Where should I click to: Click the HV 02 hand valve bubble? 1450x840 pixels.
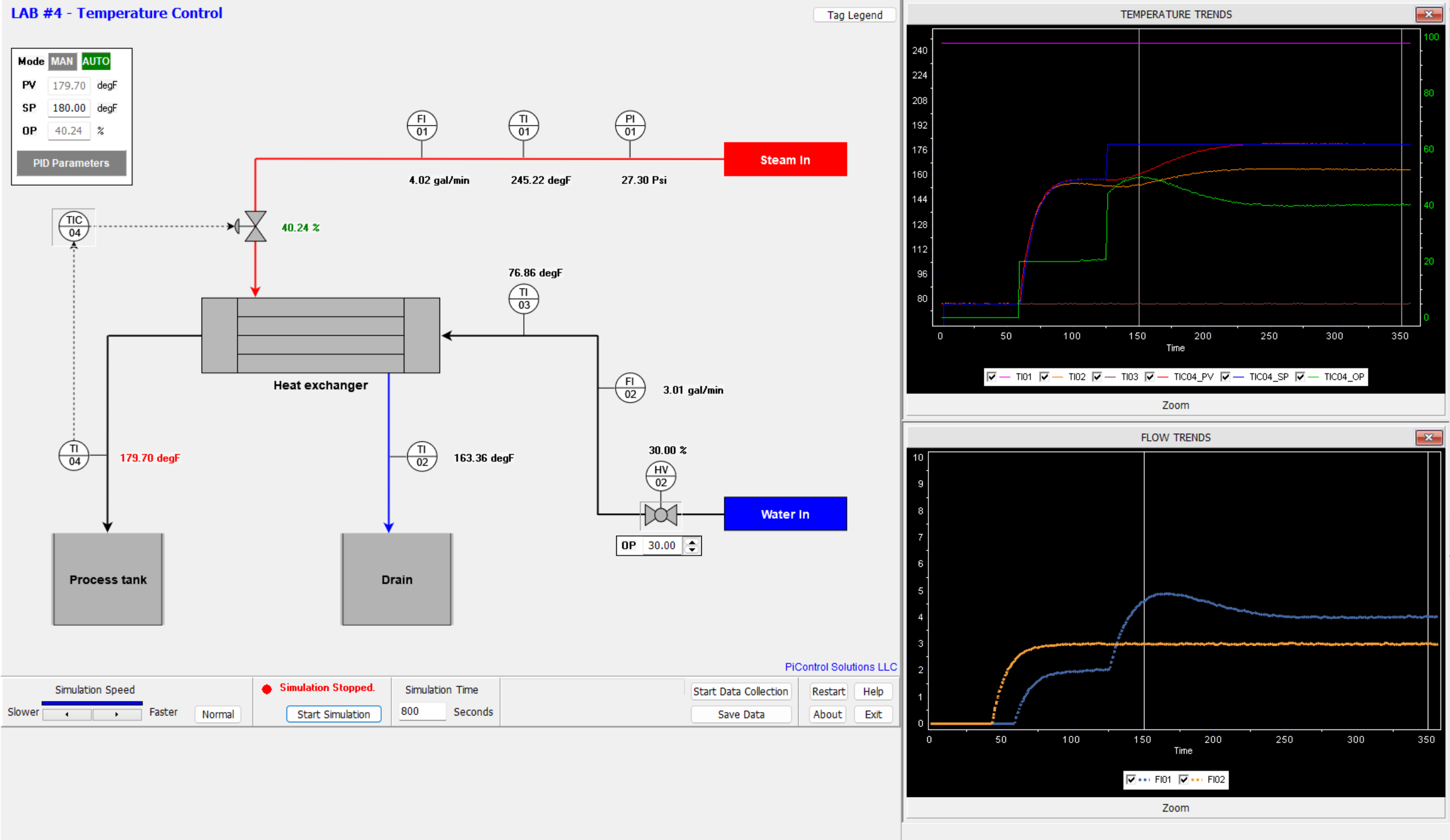coord(660,476)
